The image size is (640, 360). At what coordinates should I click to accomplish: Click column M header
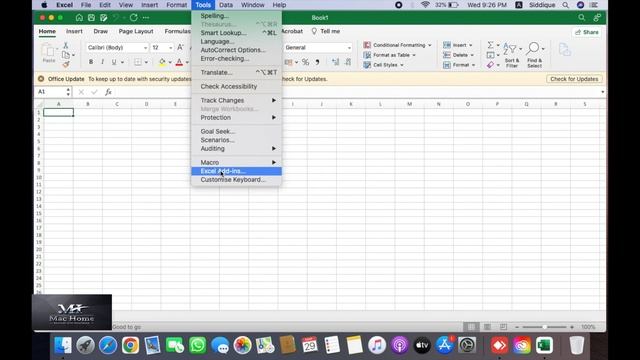(x=409, y=104)
